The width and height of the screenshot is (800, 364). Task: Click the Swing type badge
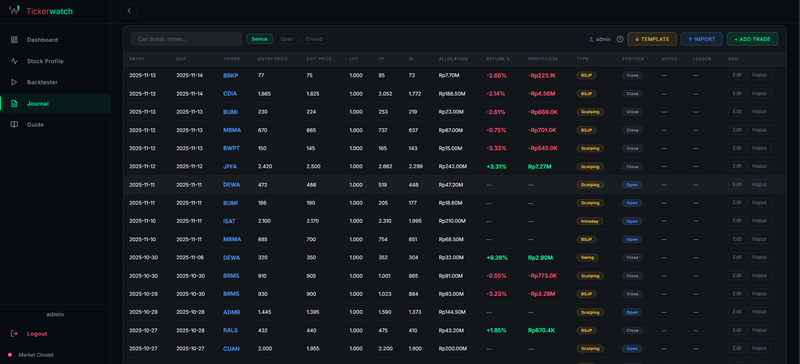[x=587, y=257]
